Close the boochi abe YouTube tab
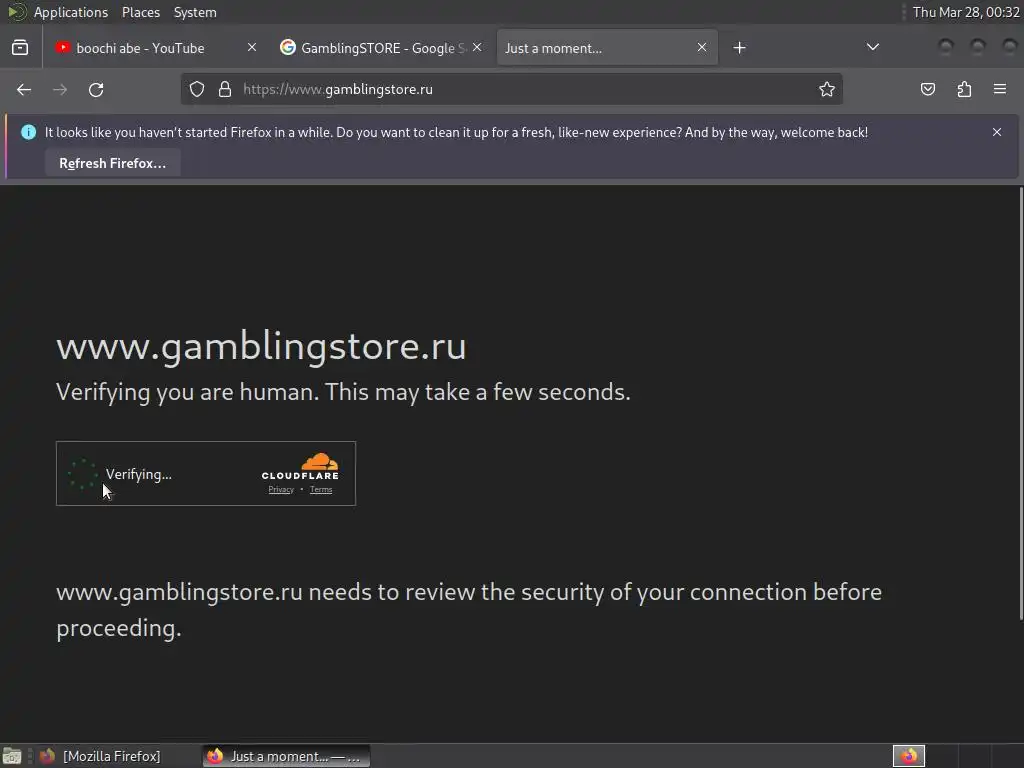Screen dimensions: 1024x768 (252, 48)
